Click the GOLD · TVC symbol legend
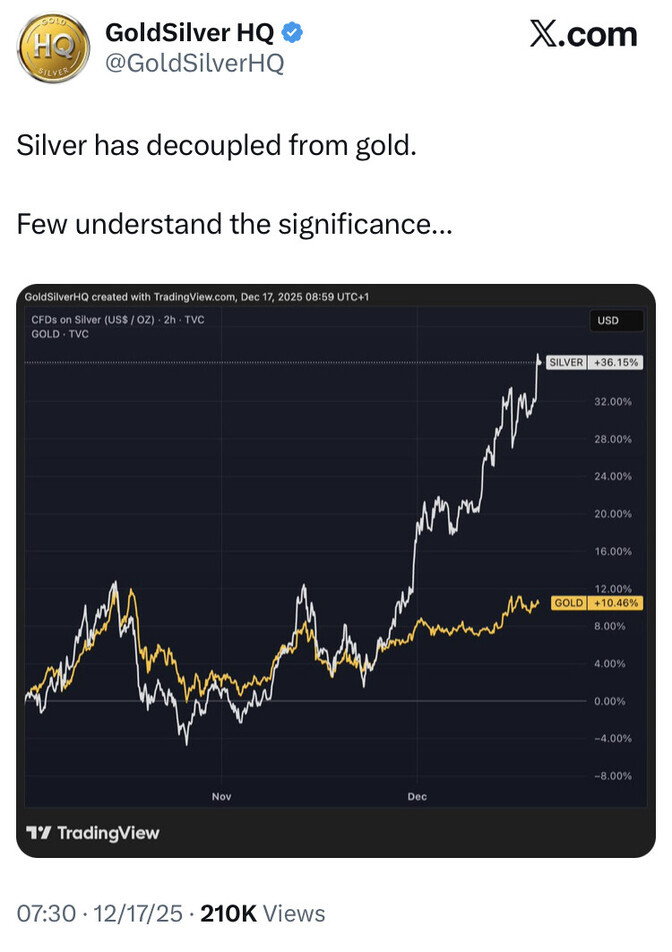Viewport: 672px width, 952px height. coord(60,333)
